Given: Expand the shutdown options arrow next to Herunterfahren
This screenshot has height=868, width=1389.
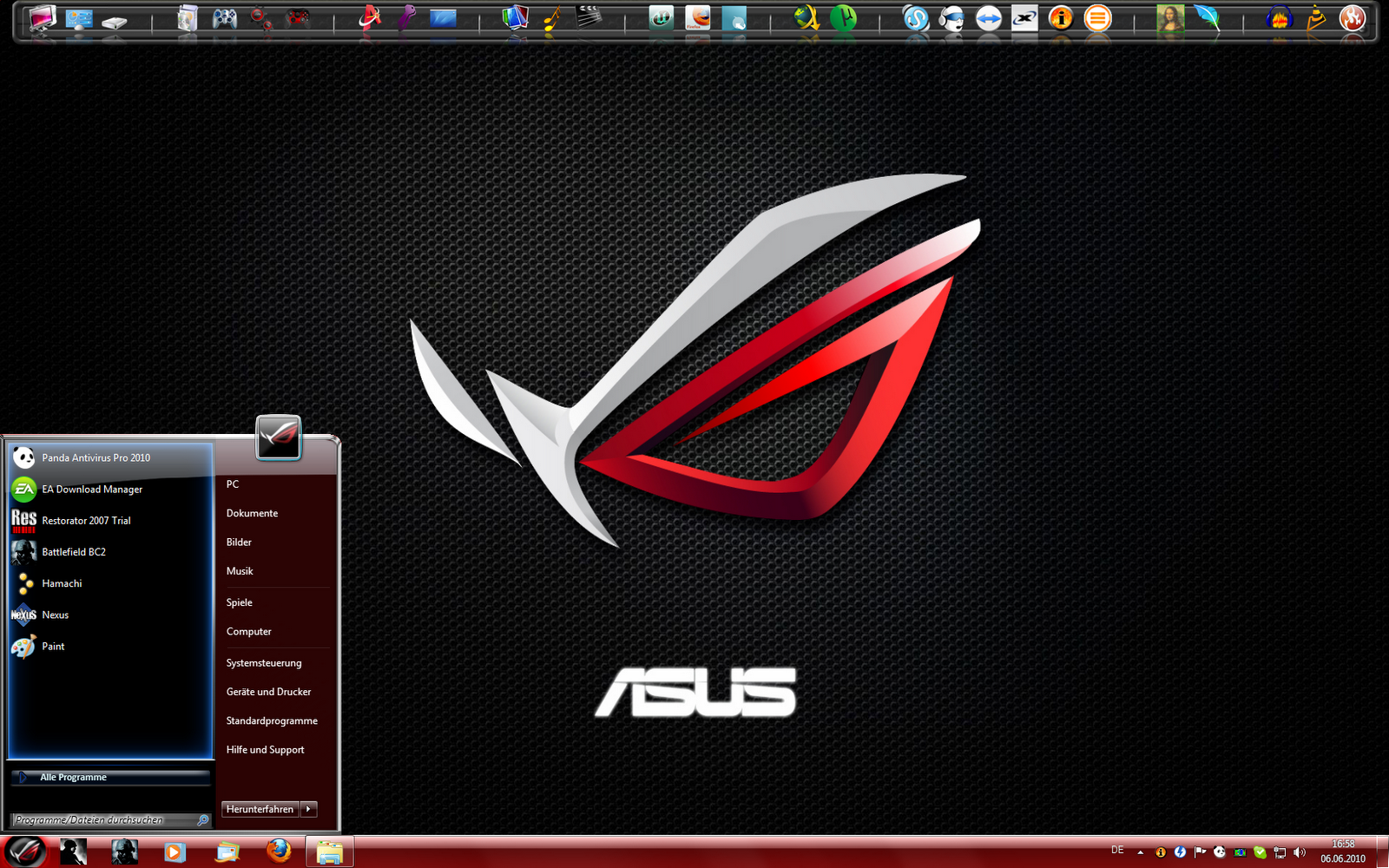Looking at the screenshot, I should 309,809.
